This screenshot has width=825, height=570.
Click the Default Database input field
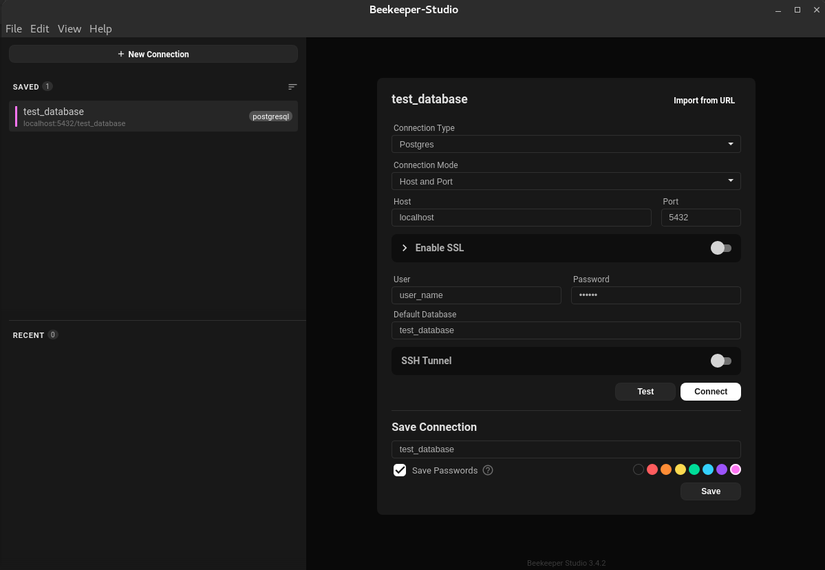(566, 331)
